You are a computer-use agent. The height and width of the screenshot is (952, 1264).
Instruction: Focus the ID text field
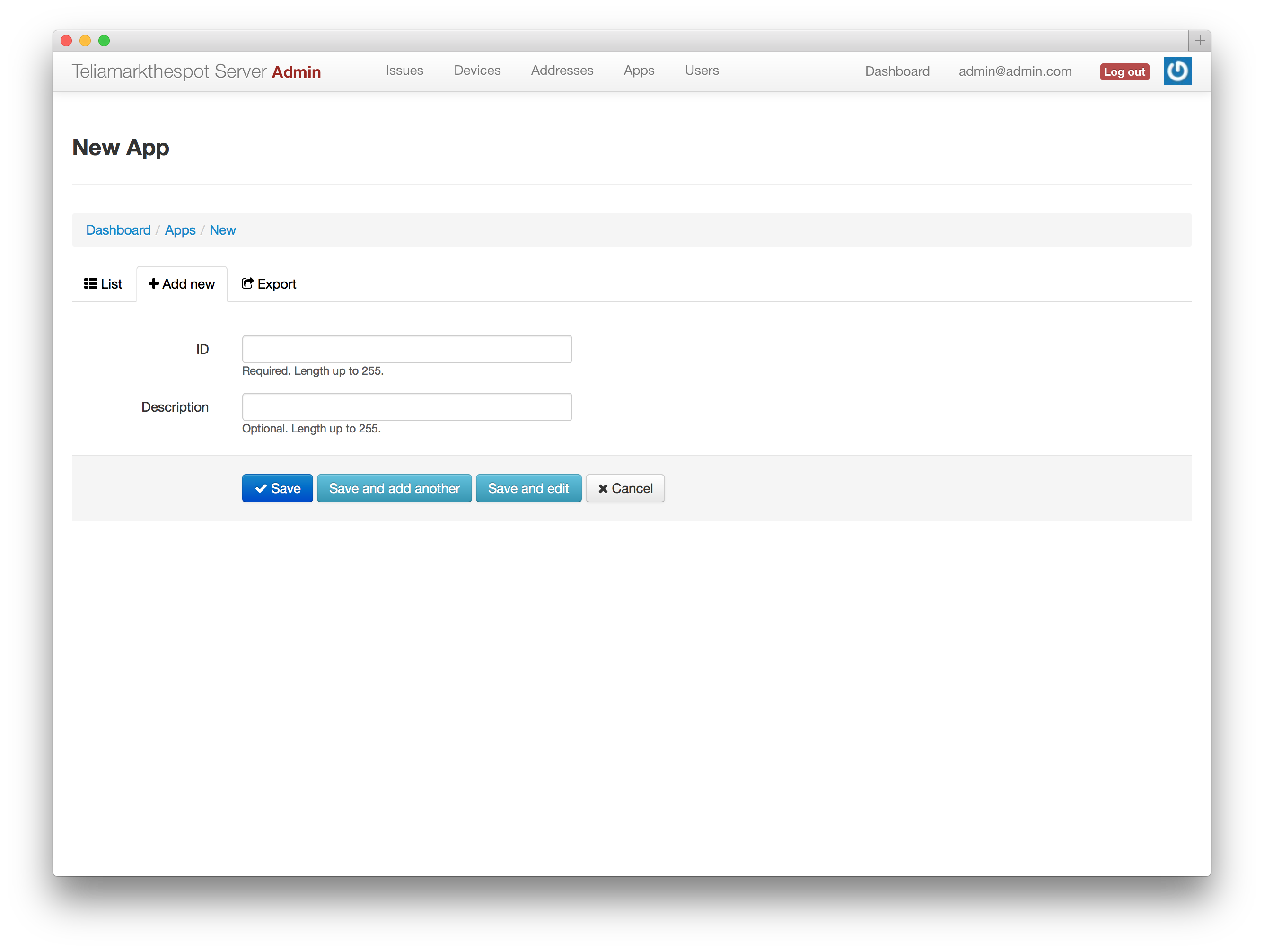[407, 349]
